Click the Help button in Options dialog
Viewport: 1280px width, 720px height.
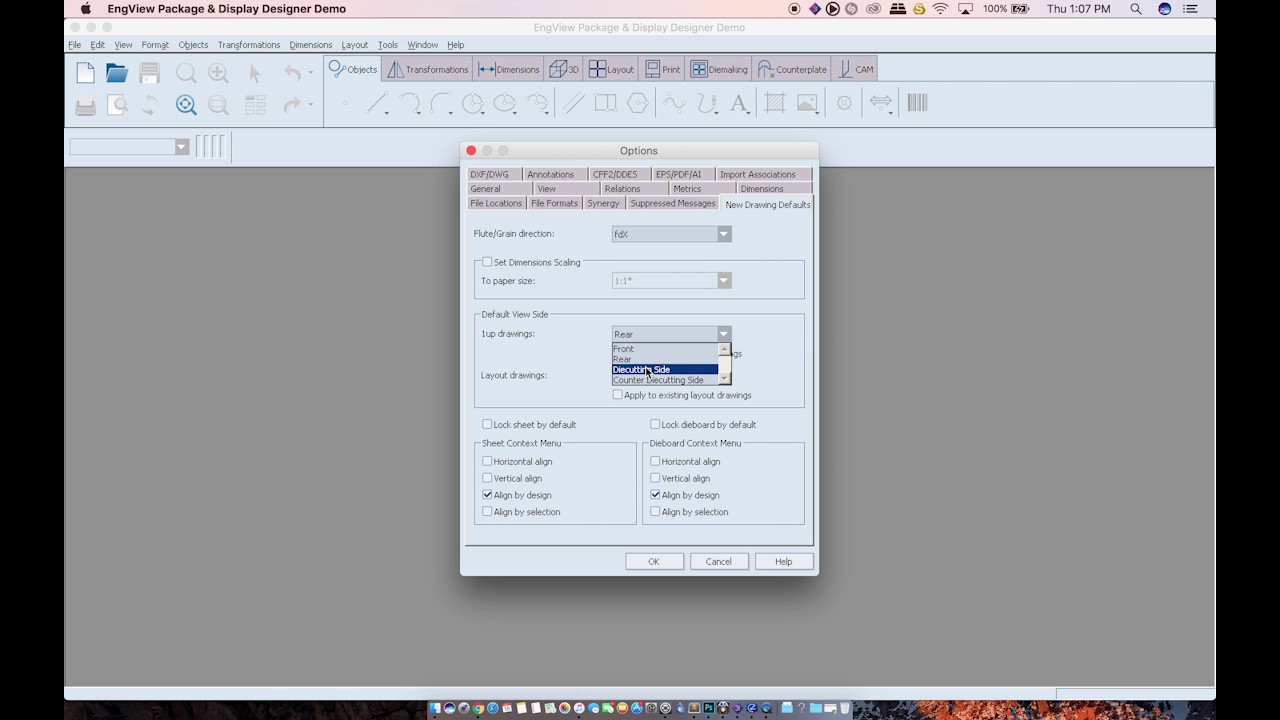784,562
